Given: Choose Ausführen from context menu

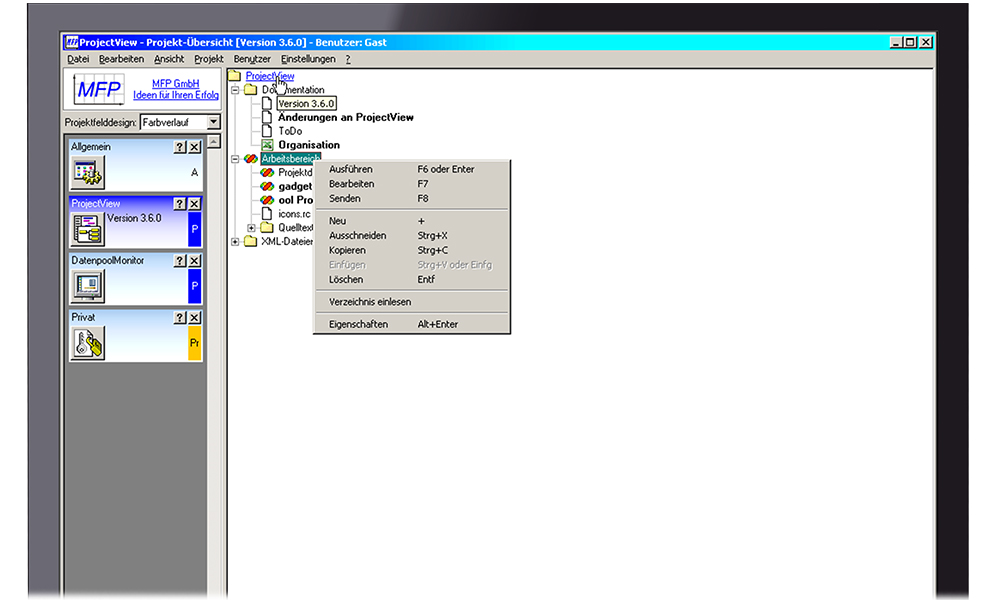Looking at the screenshot, I should [411, 169].
